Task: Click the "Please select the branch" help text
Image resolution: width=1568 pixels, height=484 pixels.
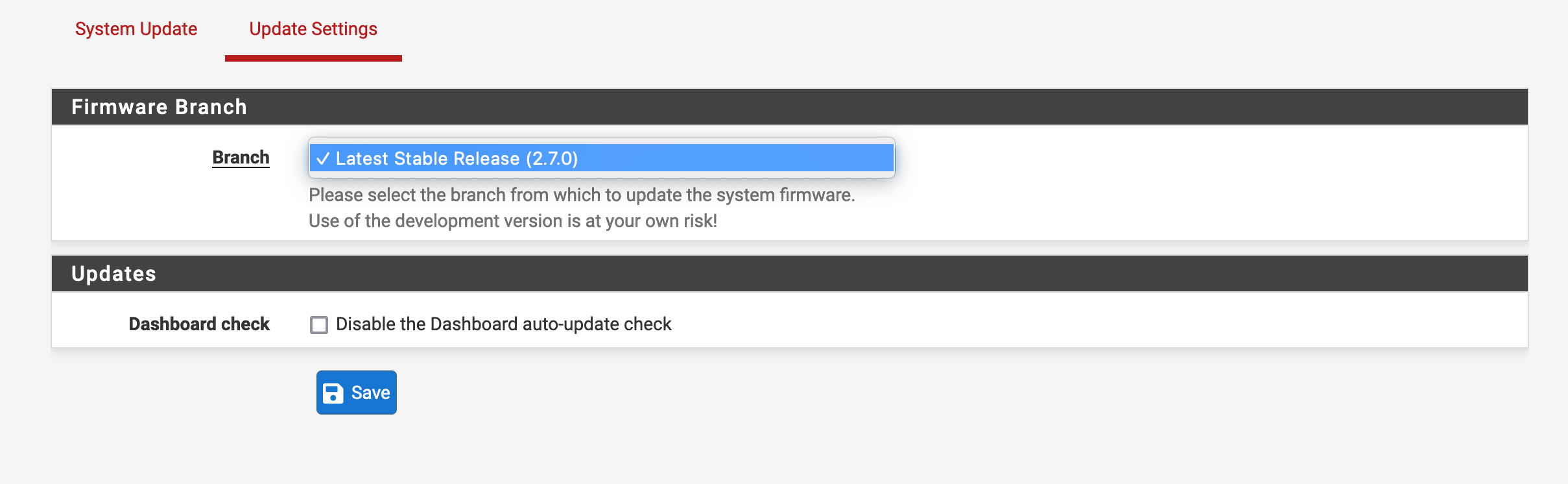Action: [x=582, y=195]
